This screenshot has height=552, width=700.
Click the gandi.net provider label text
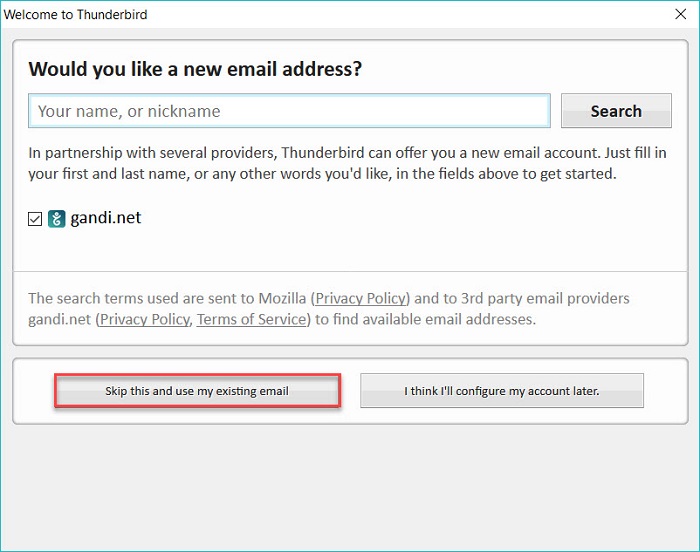pyautogui.click(x=106, y=217)
